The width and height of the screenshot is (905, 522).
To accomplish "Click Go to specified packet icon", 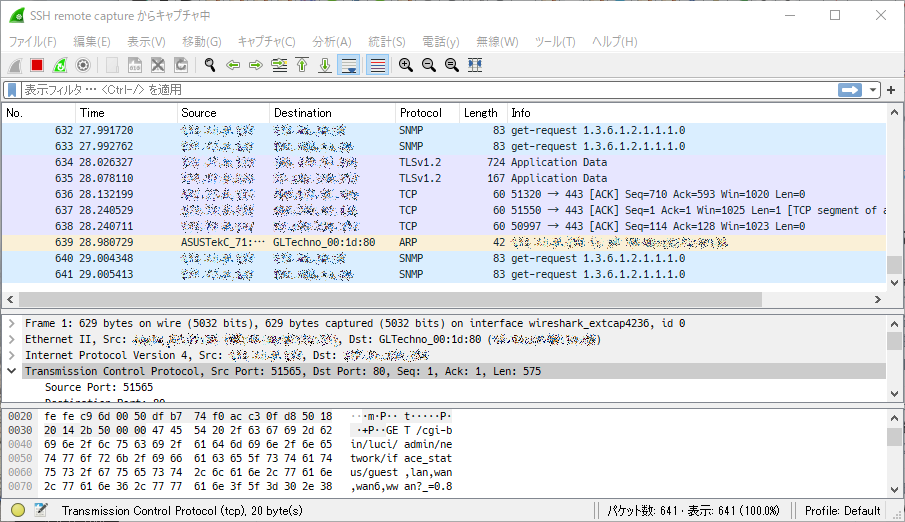I will coord(279,65).
